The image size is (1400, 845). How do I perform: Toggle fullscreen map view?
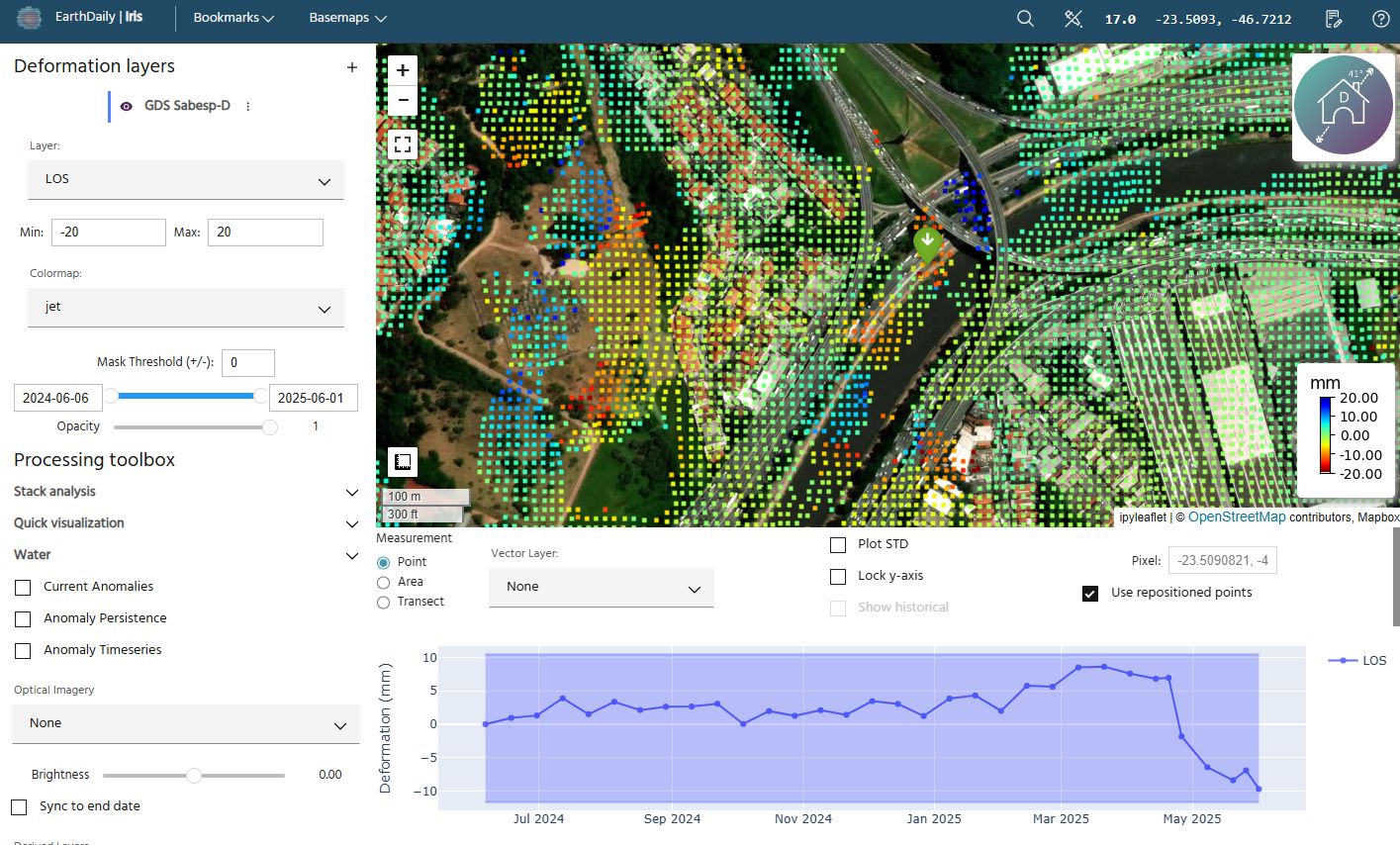pyautogui.click(x=403, y=144)
